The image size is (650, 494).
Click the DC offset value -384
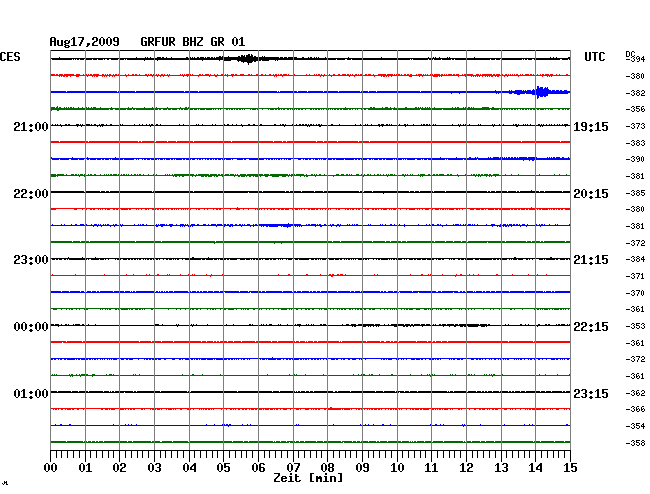635,259
